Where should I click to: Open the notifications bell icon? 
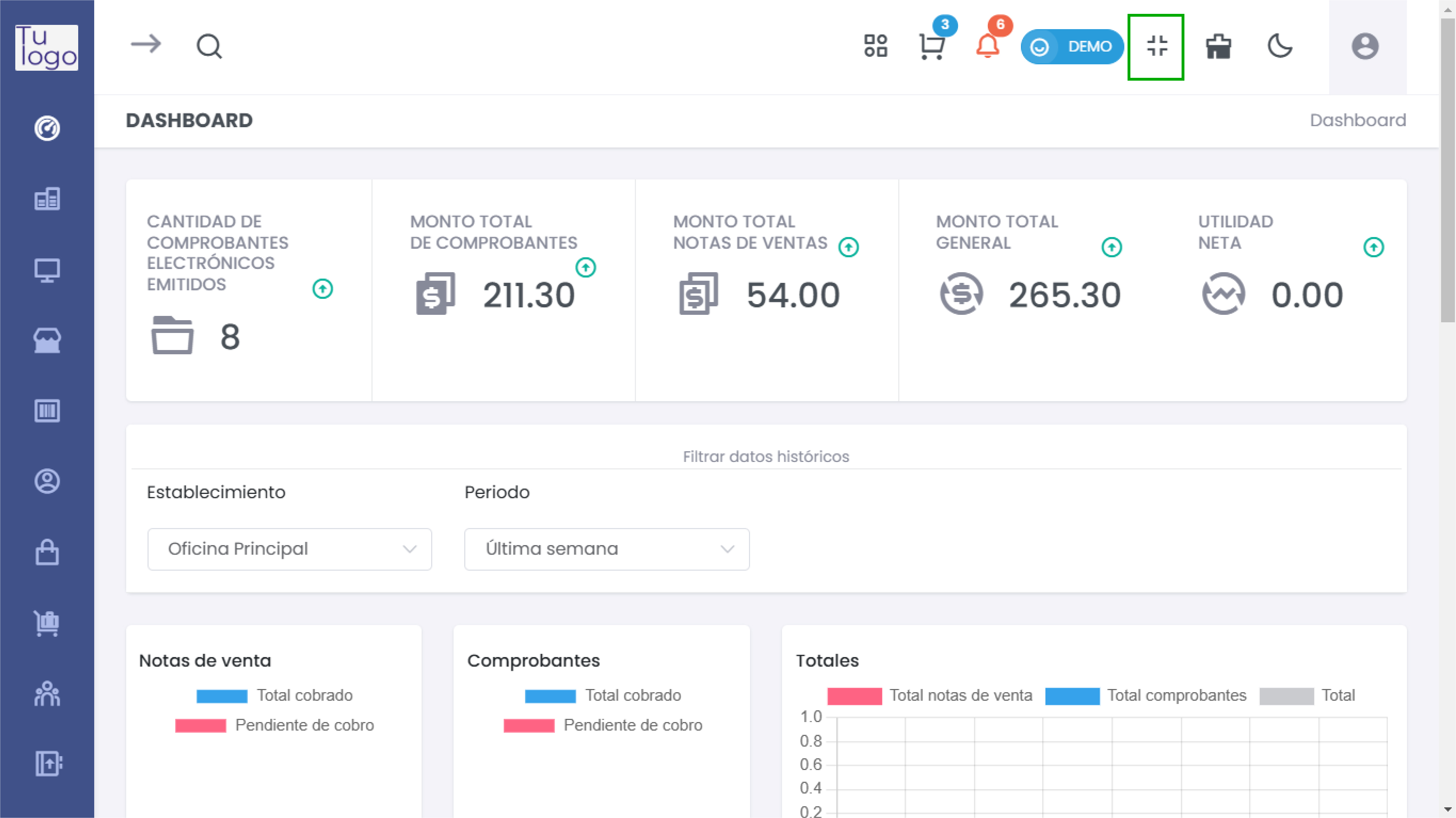987,46
